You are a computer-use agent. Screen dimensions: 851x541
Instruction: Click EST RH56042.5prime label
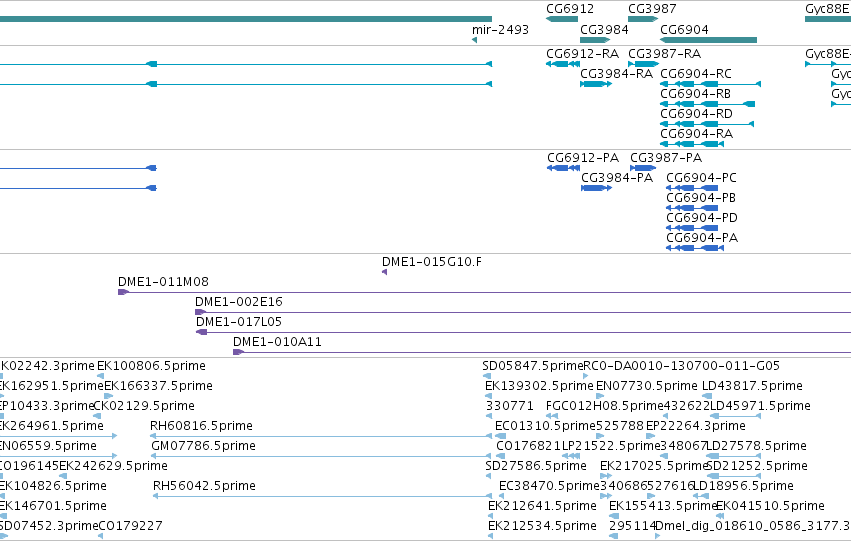(x=204, y=486)
